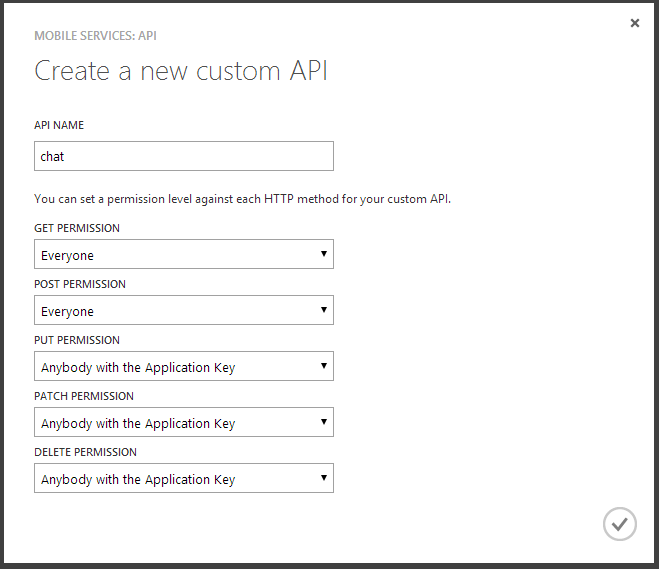The image size is (659, 569).
Task: Open the DELETE permission dropdown
Action: 183,479
